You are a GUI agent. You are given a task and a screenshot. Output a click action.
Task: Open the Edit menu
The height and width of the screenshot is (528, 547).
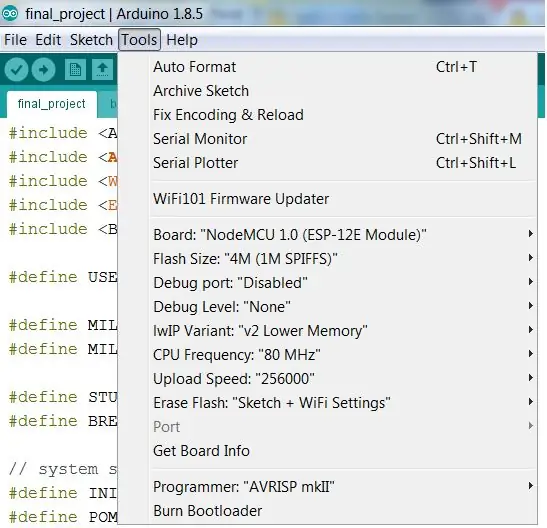pyautogui.click(x=48, y=40)
